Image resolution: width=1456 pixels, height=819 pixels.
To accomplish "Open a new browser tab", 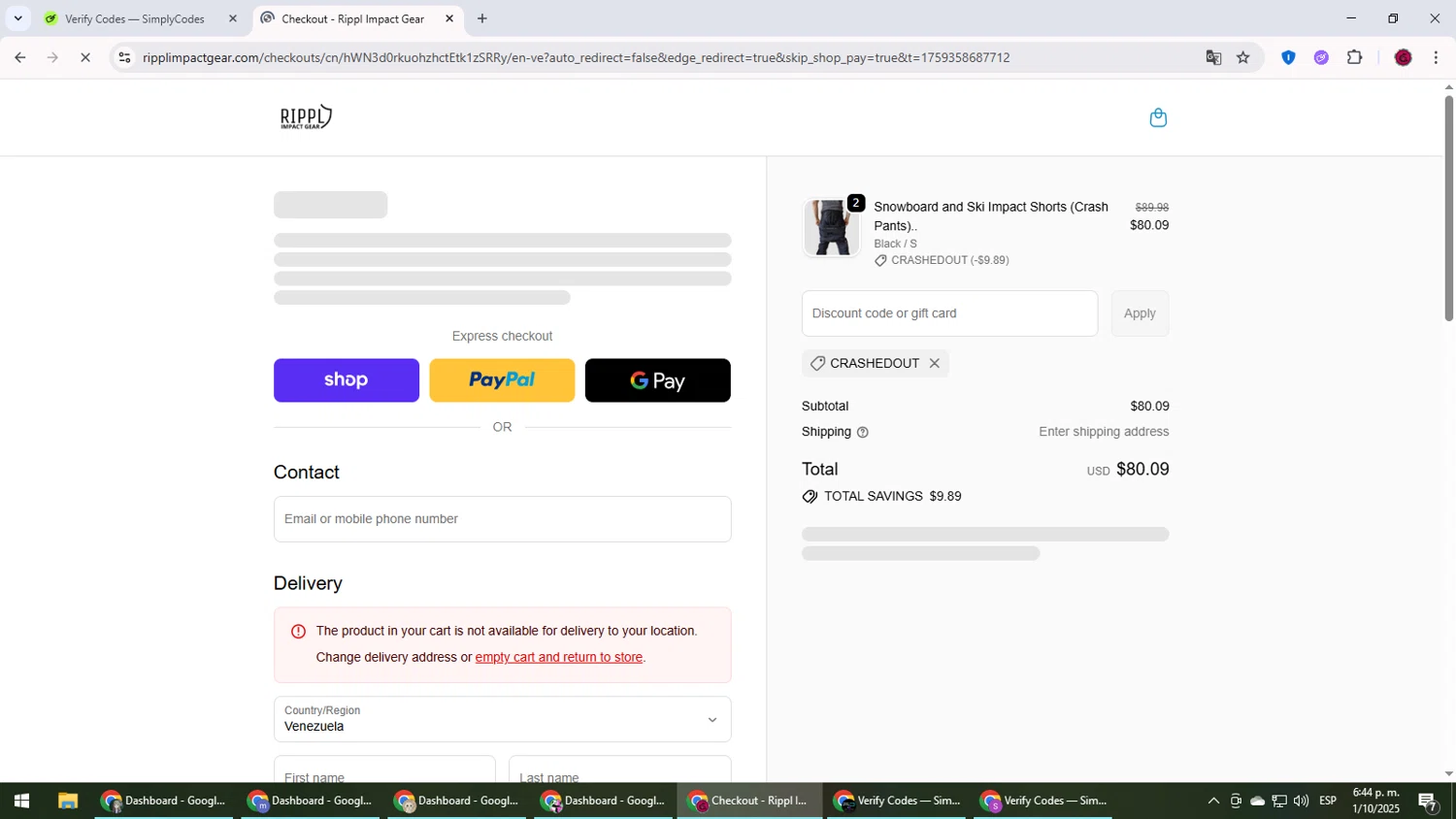I will tap(481, 18).
